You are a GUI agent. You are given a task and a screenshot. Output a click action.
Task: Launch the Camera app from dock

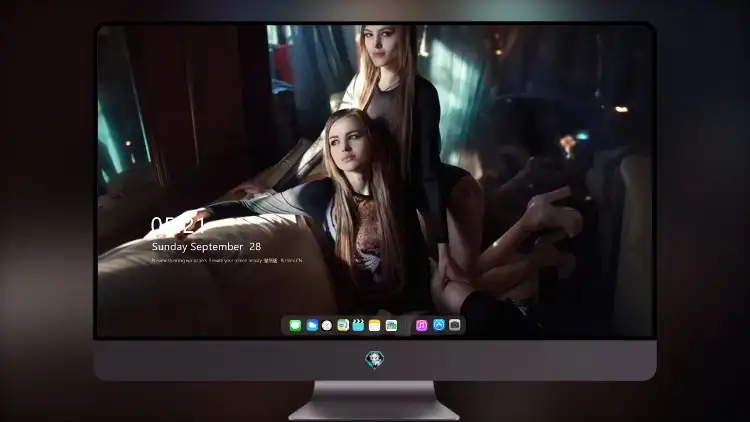(x=455, y=325)
